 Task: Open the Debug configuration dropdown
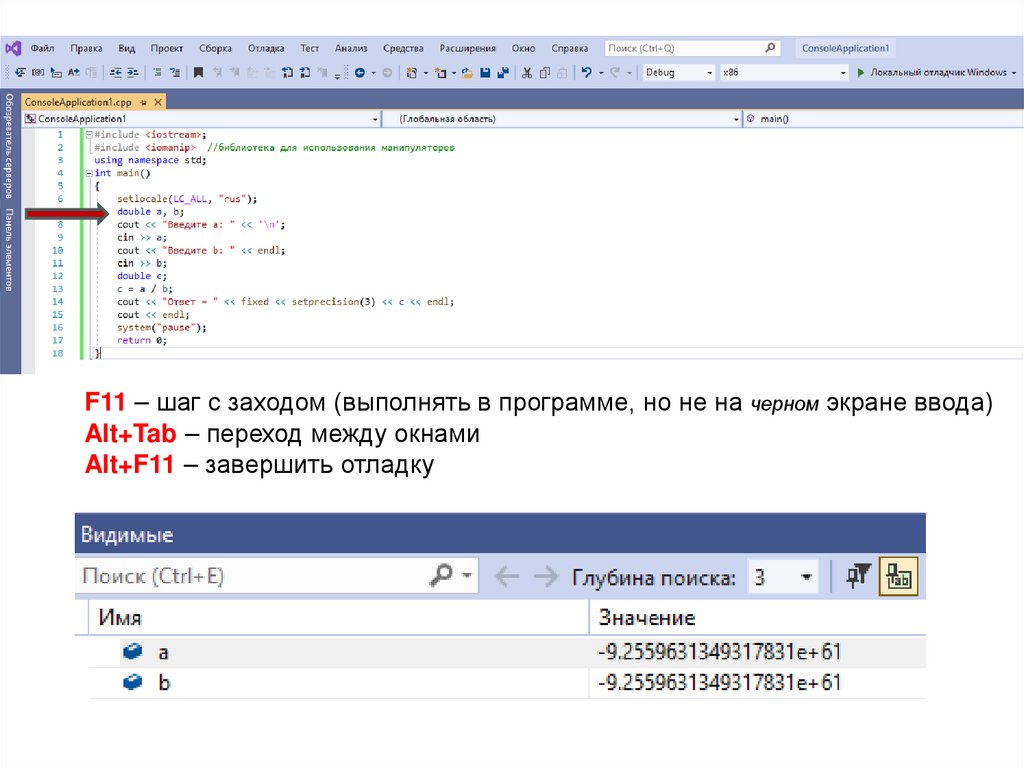pyautogui.click(x=709, y=73)
